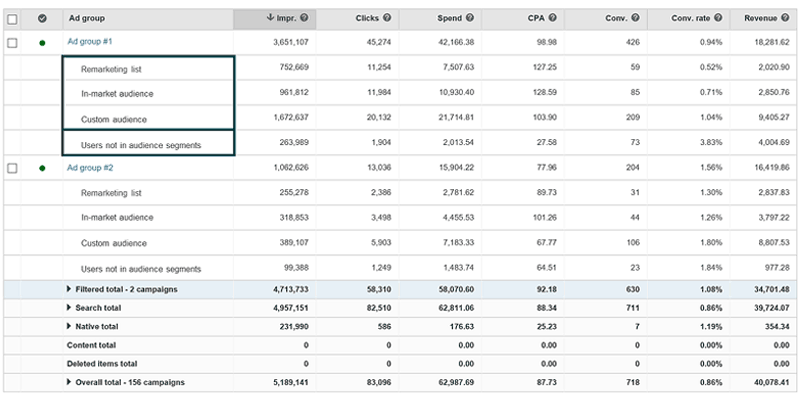800x400 pixels.
Task: Open the Ad group #1 link
Action: click(x=89, y=43)
